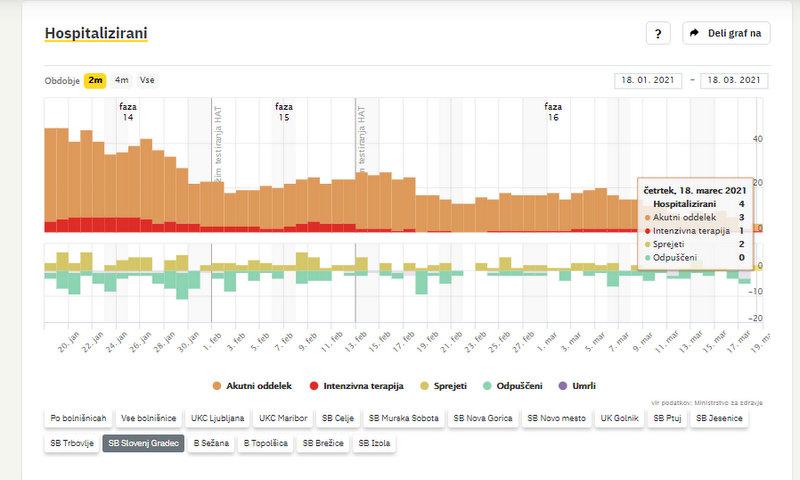The image size is (800, 480).
Task: Select Po bolnišnicah view
Action: click(x=76, y=418)
